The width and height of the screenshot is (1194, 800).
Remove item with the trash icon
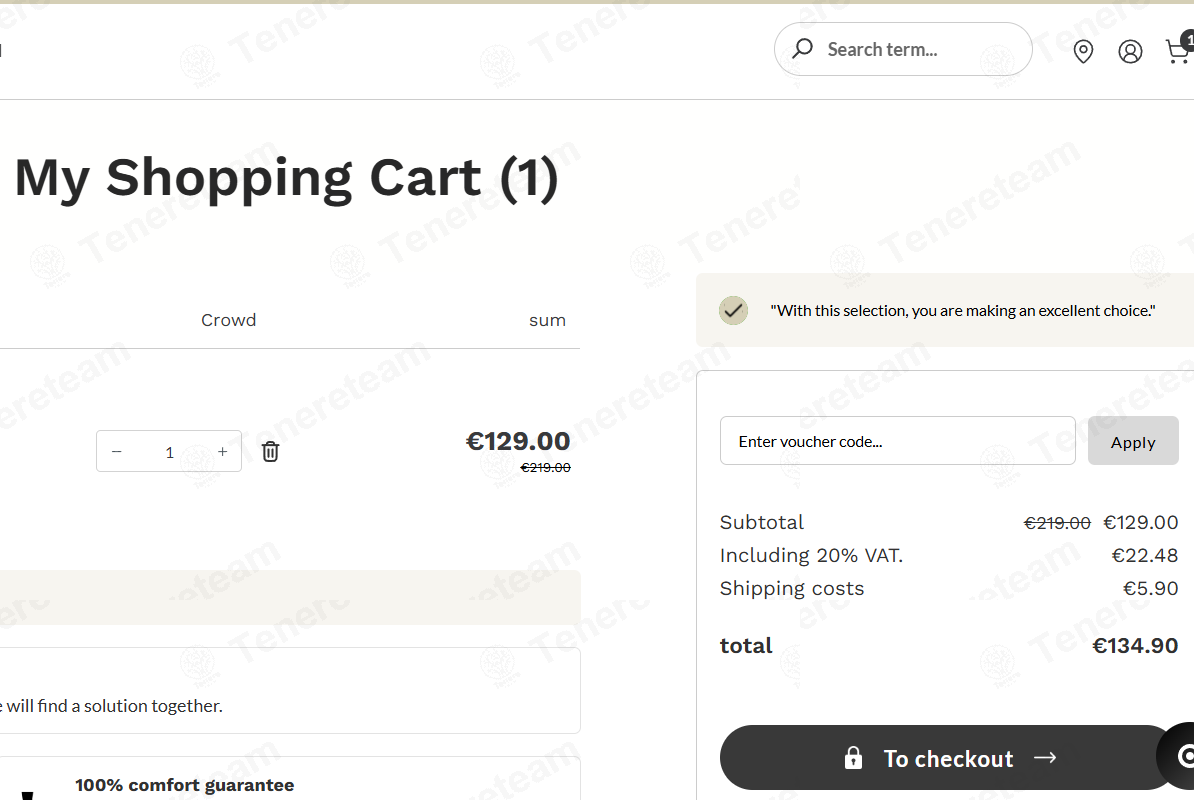(270, 451)
